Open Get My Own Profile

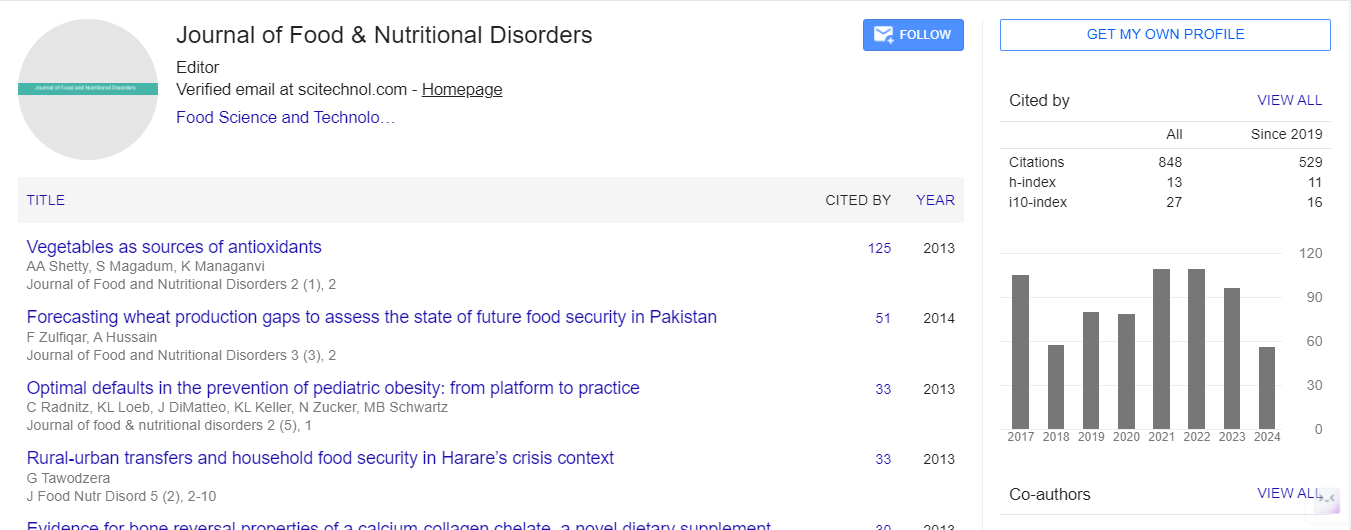point(1165,35)
